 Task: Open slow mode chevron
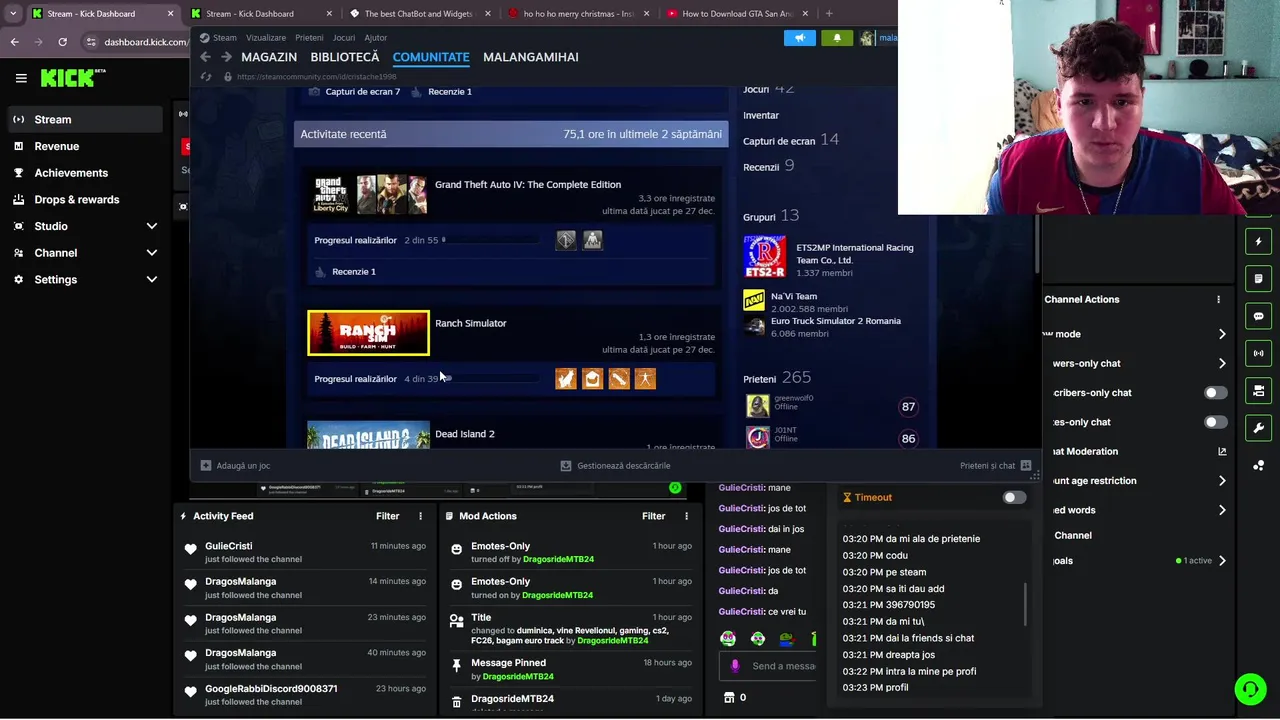(x=1222, y=334)
